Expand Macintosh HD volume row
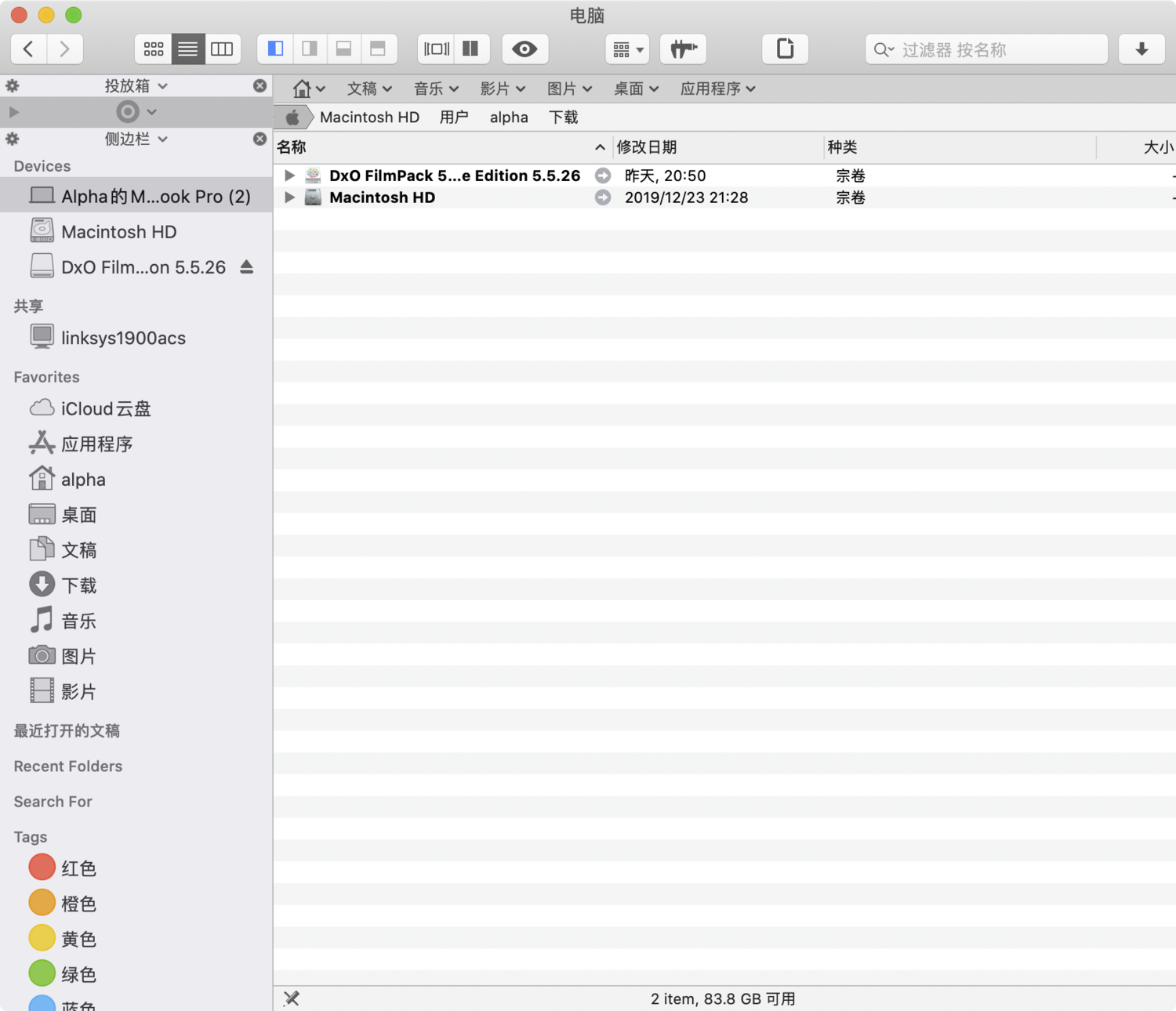Screen dimensions: 1176x1011 (x=289, y=197)
